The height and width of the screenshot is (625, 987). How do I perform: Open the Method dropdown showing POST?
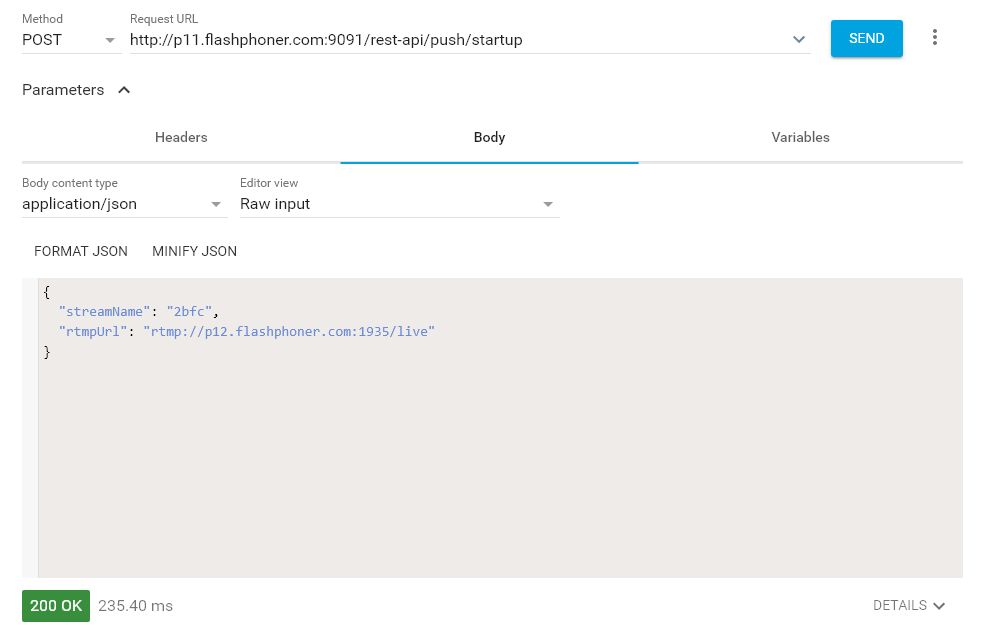point(70,40)
